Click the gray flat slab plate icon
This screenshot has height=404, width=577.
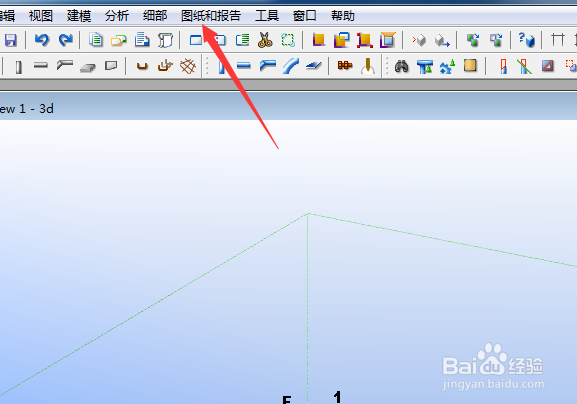[x=88, y=67]
